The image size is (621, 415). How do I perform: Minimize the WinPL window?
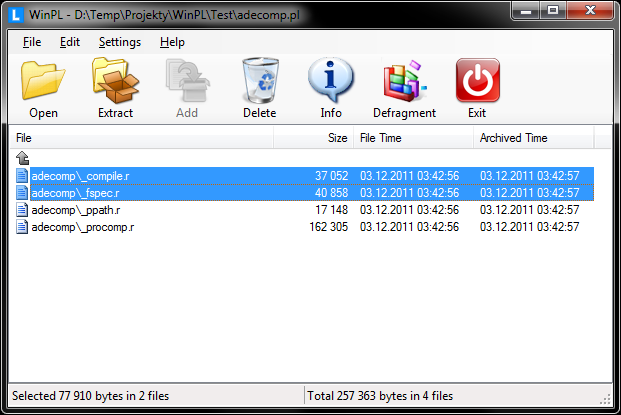(x=526, y=11)
